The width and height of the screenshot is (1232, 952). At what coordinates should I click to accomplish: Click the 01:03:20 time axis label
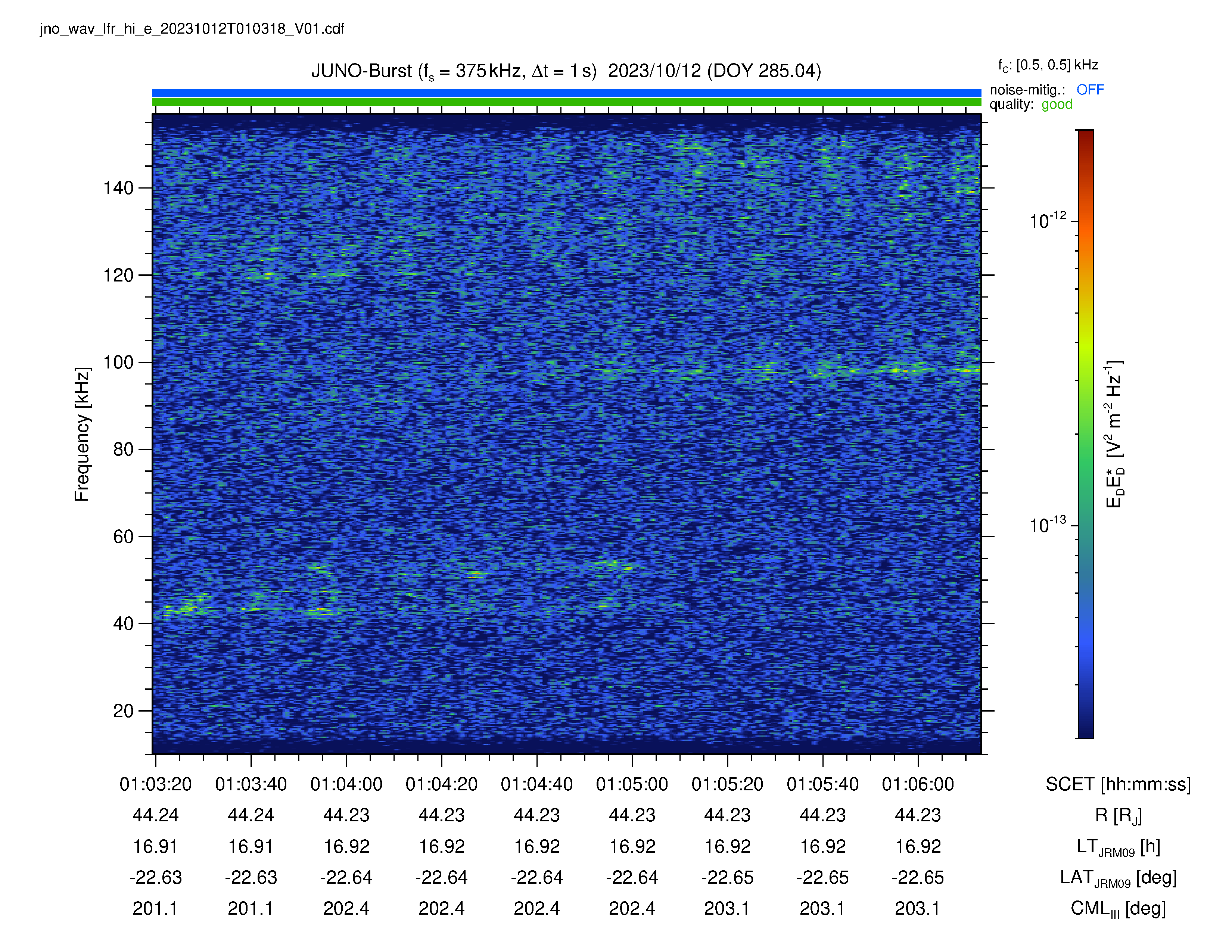[156, 784]
